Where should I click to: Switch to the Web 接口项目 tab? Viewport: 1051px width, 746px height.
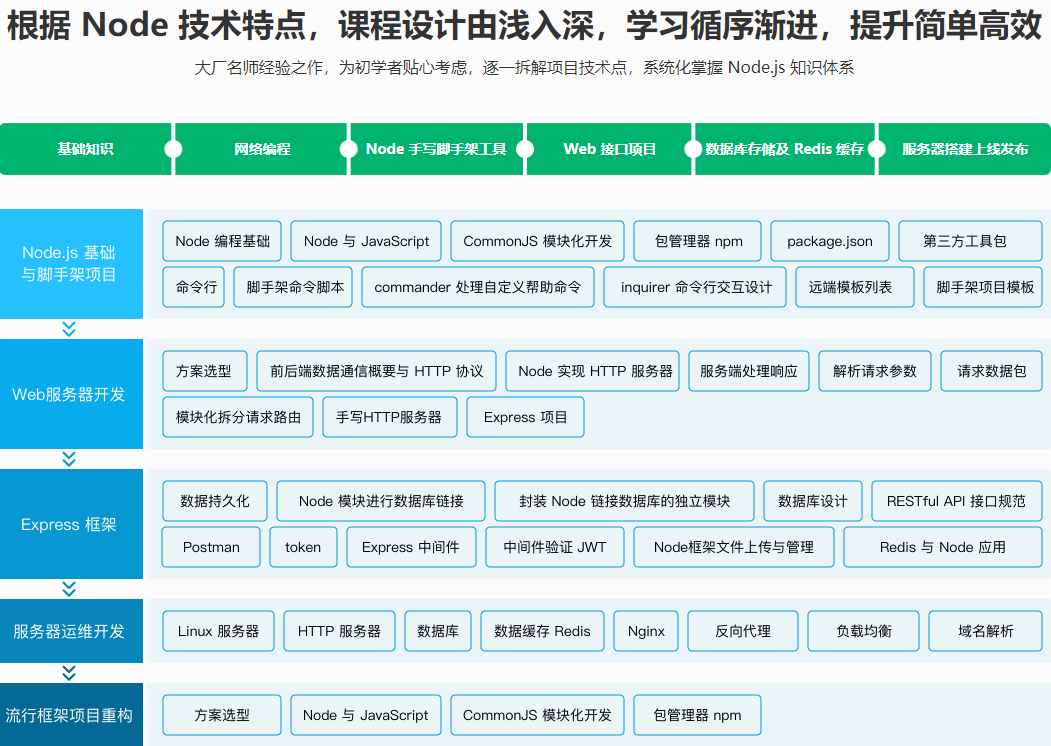tap(609, 149)
